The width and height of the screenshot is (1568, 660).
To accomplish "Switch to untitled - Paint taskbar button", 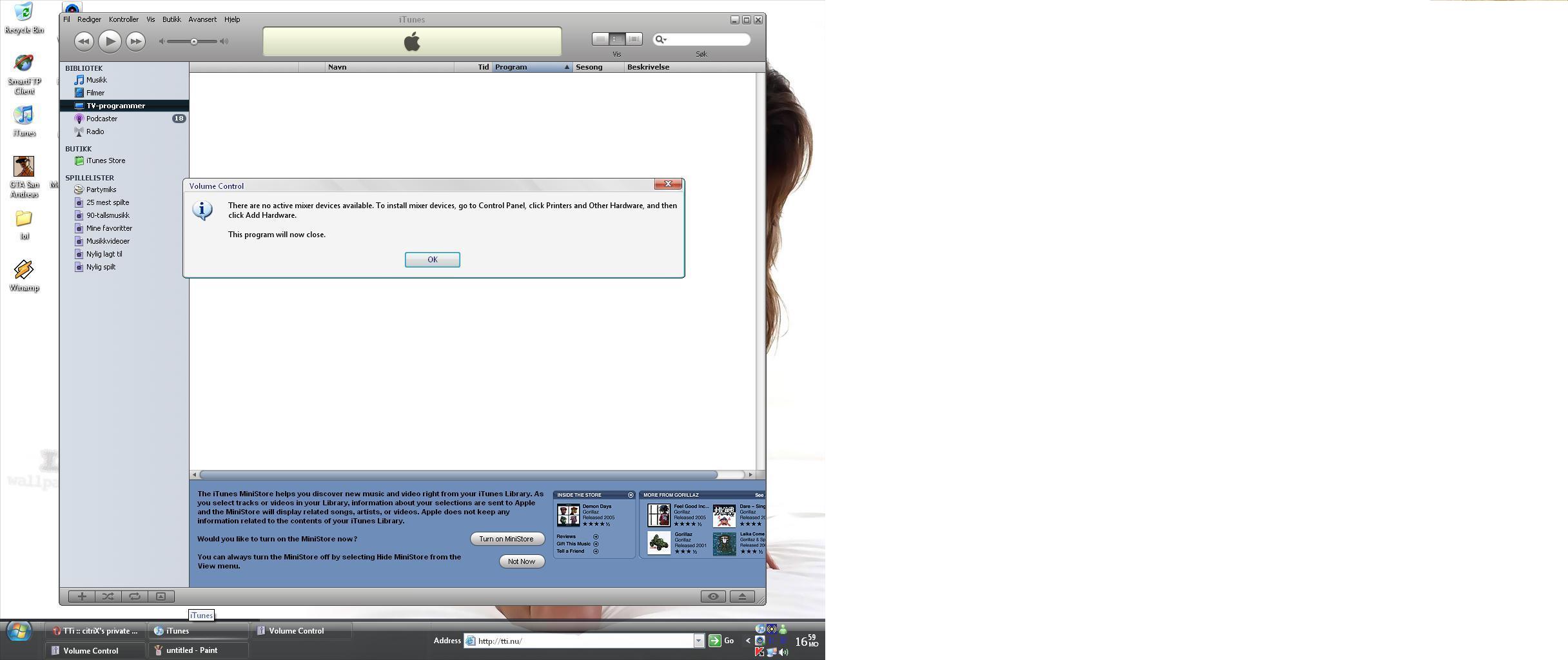I will pos(199,650).
